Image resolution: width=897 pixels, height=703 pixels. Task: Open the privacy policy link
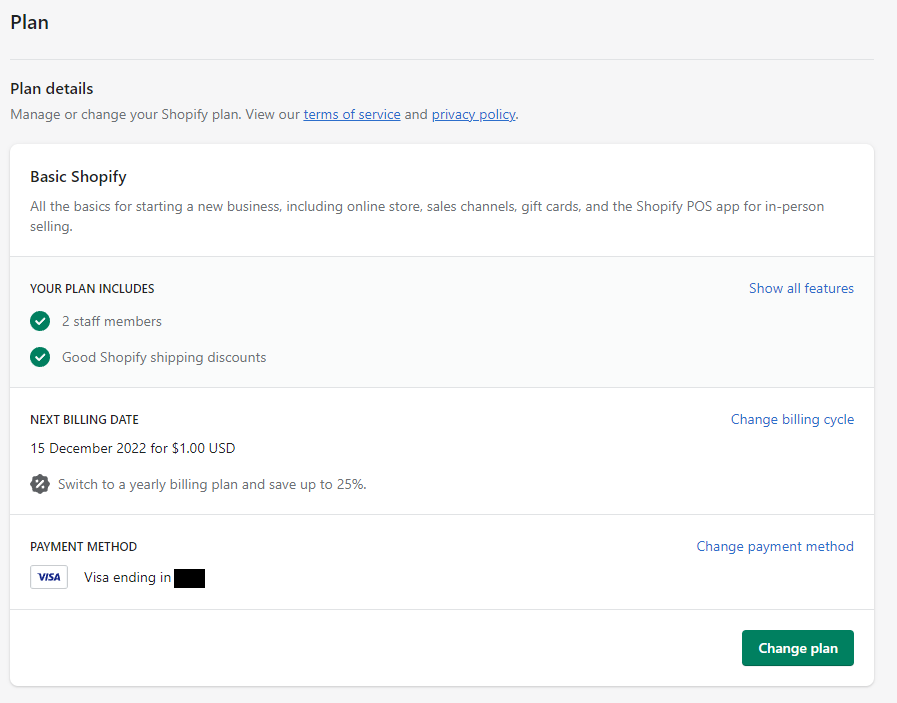473,114
